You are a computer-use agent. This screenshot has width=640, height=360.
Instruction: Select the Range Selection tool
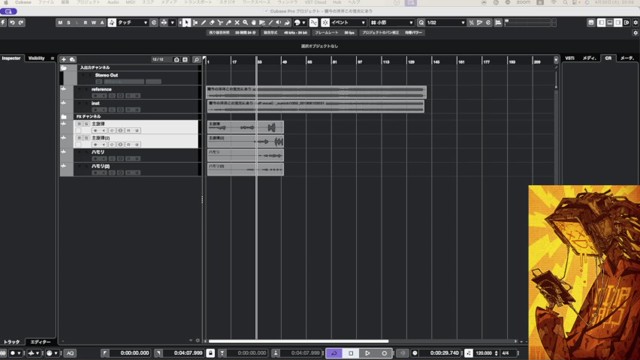[195, 22]
